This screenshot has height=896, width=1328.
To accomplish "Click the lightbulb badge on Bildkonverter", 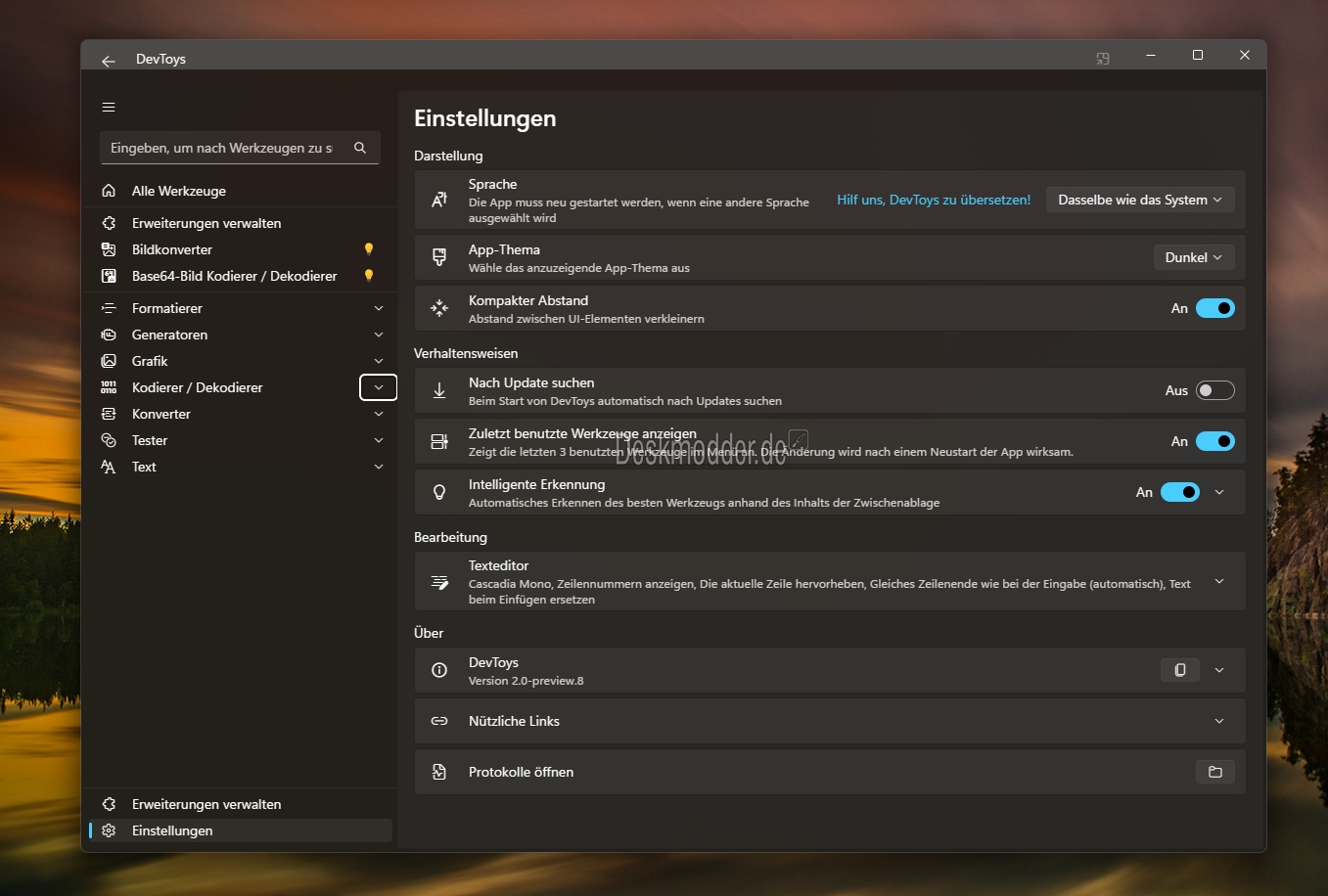I will coord(369,249).
